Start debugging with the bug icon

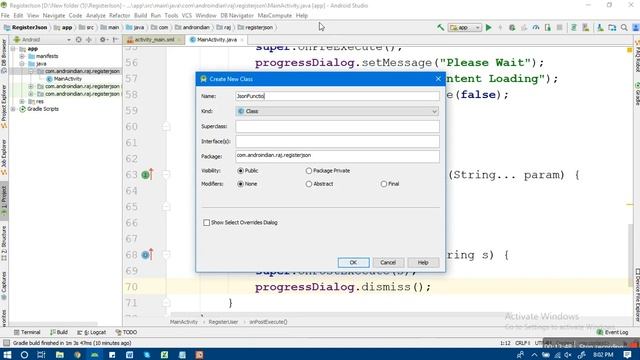pyautogui.click(x=512, y=27)
